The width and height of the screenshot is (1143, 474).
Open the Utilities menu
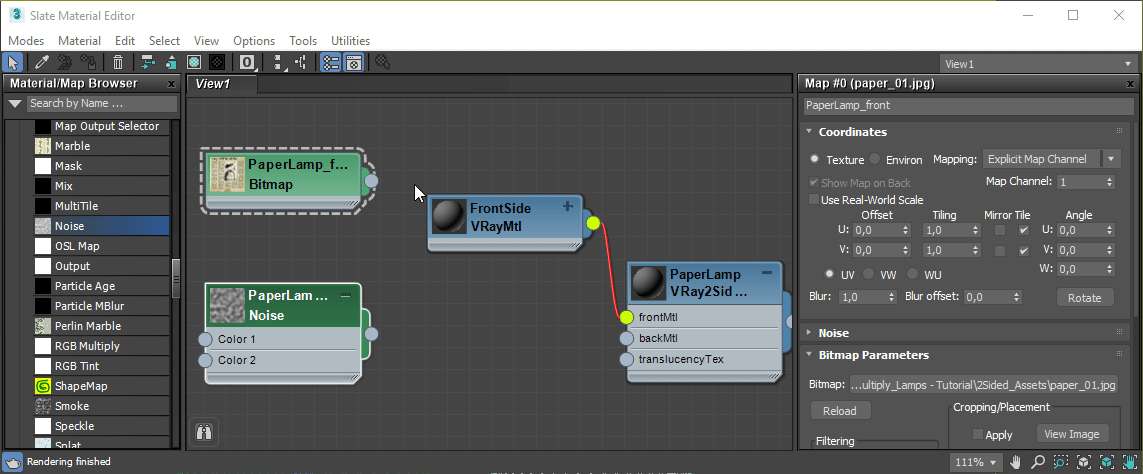point(350,41)
